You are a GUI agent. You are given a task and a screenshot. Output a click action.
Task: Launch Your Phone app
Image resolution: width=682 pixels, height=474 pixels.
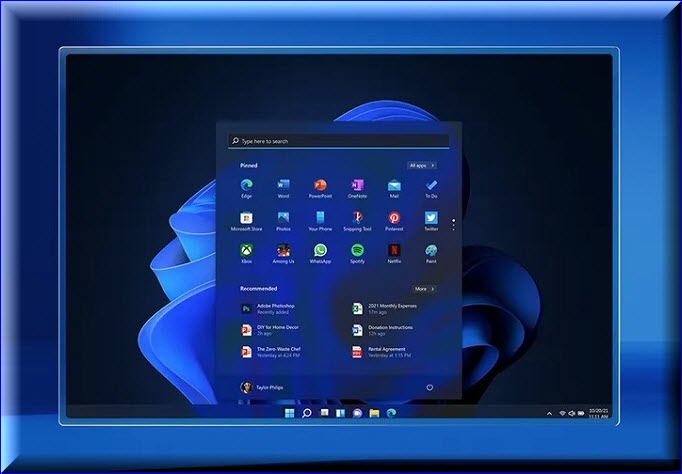[x=320, y=221]
